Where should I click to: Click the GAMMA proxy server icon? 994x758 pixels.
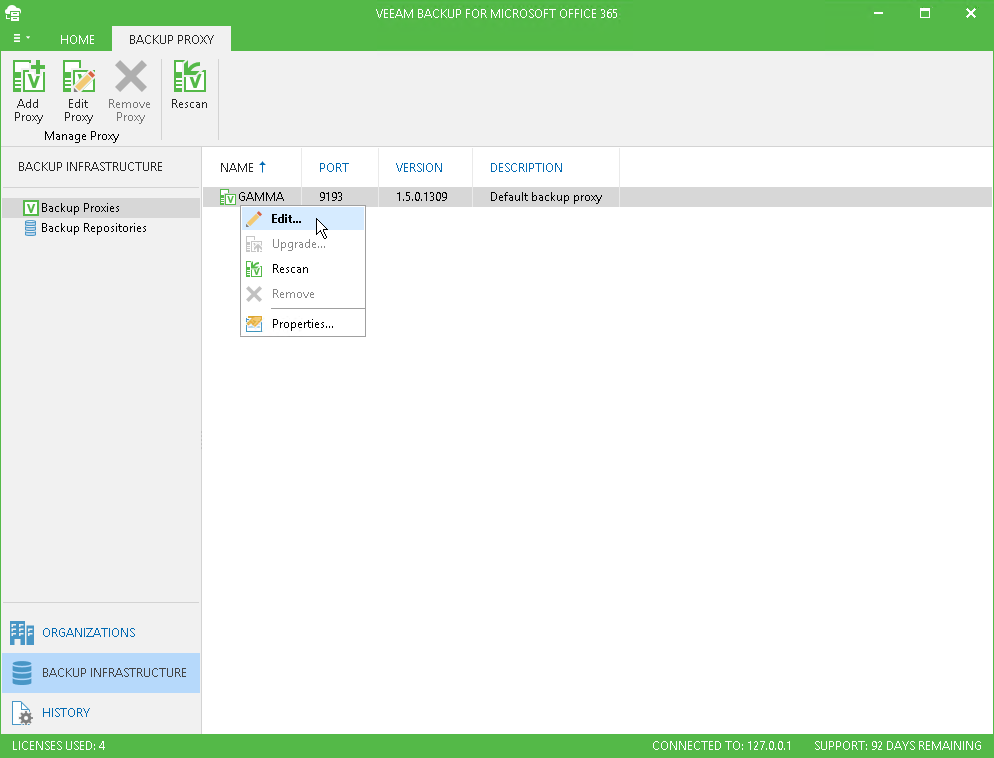[x=228, y=197]
